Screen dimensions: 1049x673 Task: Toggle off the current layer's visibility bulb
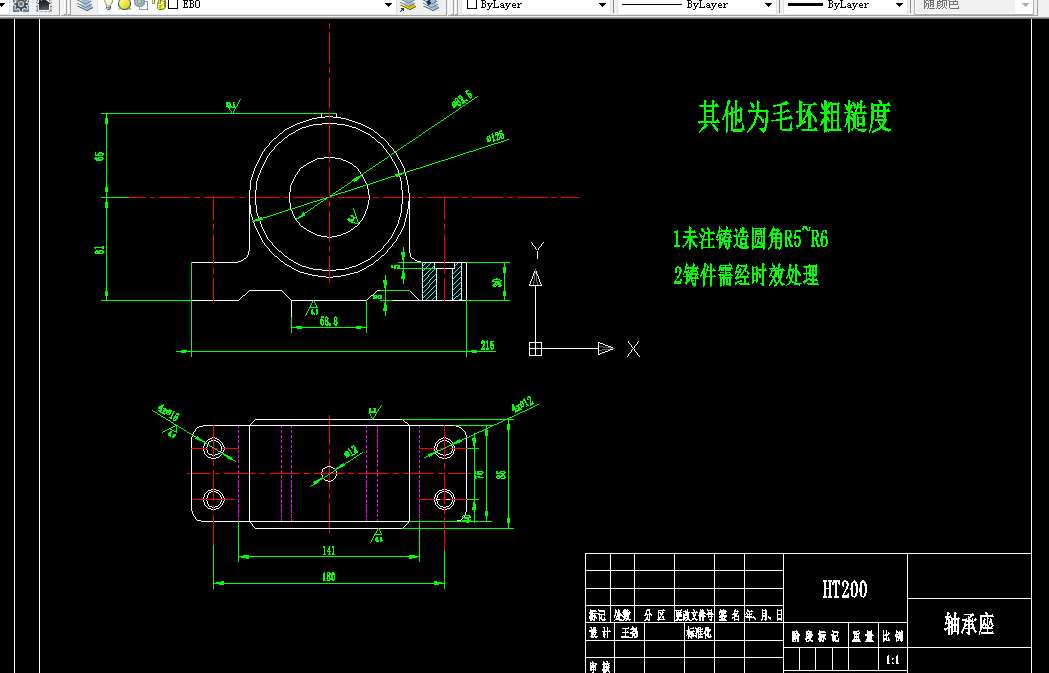pos(109,6)
